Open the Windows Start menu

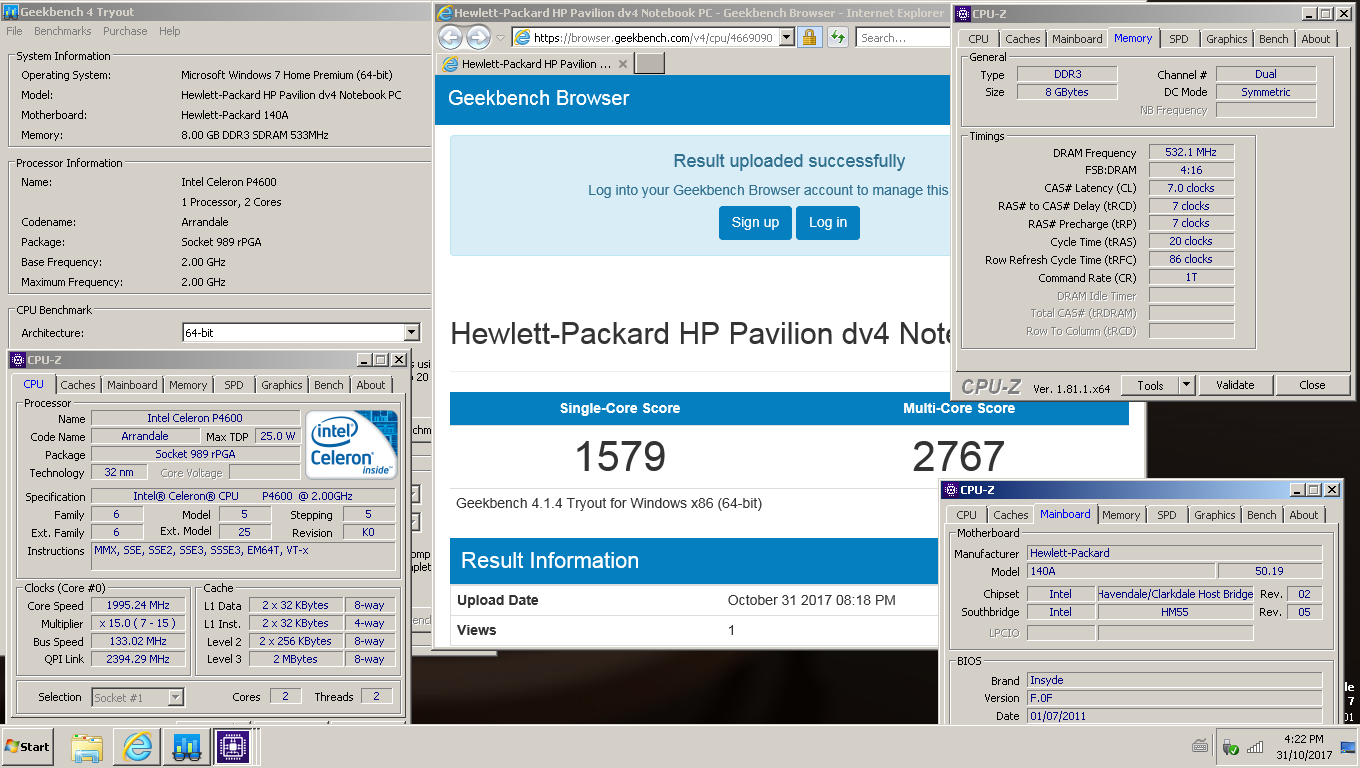tap(28, 747)
